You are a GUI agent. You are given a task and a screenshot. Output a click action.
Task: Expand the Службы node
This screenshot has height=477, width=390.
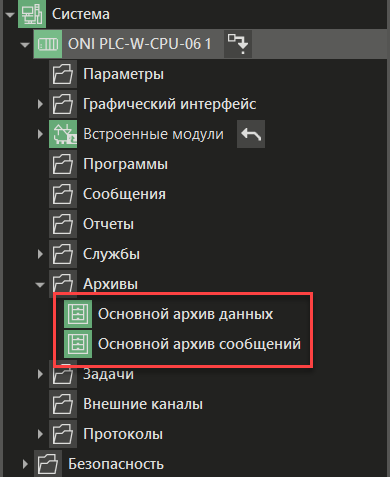coord(40,254)
